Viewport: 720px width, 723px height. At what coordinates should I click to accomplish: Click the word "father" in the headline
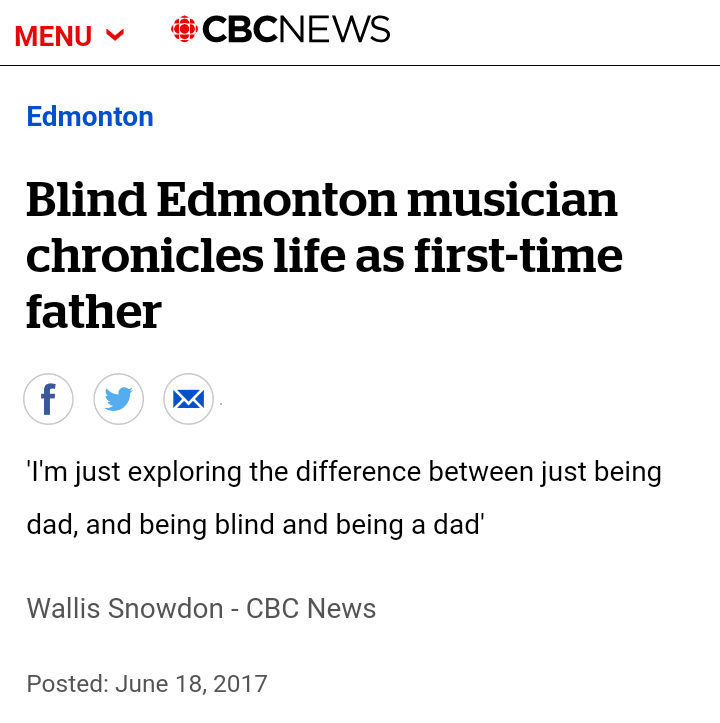tap(93, 312)
